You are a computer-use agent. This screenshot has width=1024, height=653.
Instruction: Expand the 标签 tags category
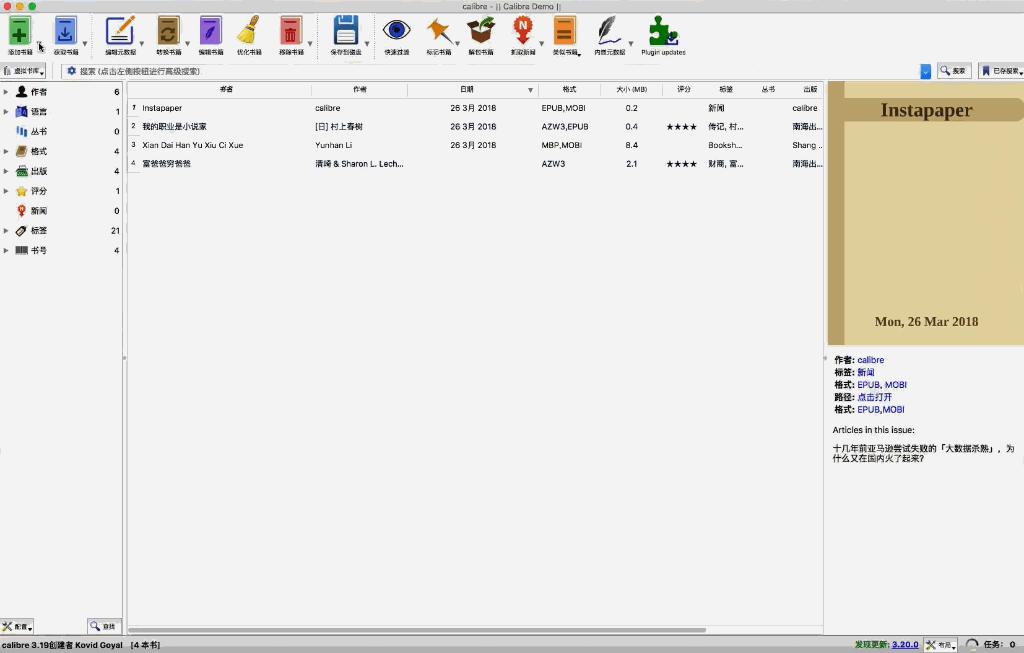click(x=6, y=231)
